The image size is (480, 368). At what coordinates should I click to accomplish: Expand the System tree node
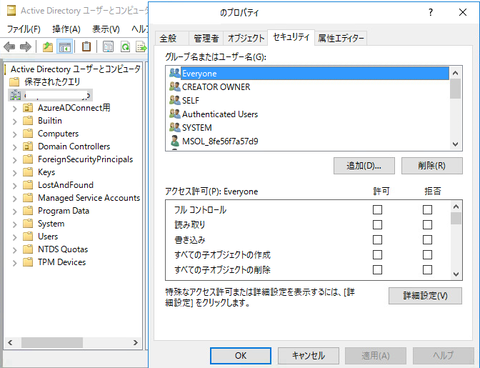(x=14, y=225)
